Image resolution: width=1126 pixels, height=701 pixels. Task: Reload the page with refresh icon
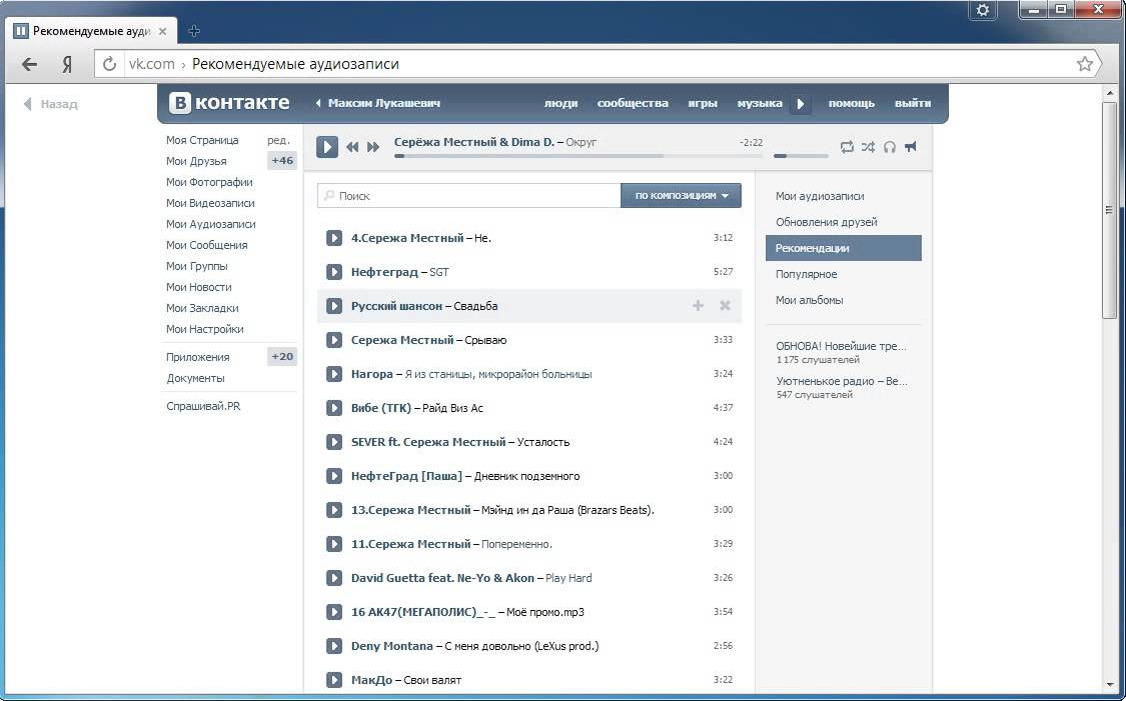(x=109, y=64)
